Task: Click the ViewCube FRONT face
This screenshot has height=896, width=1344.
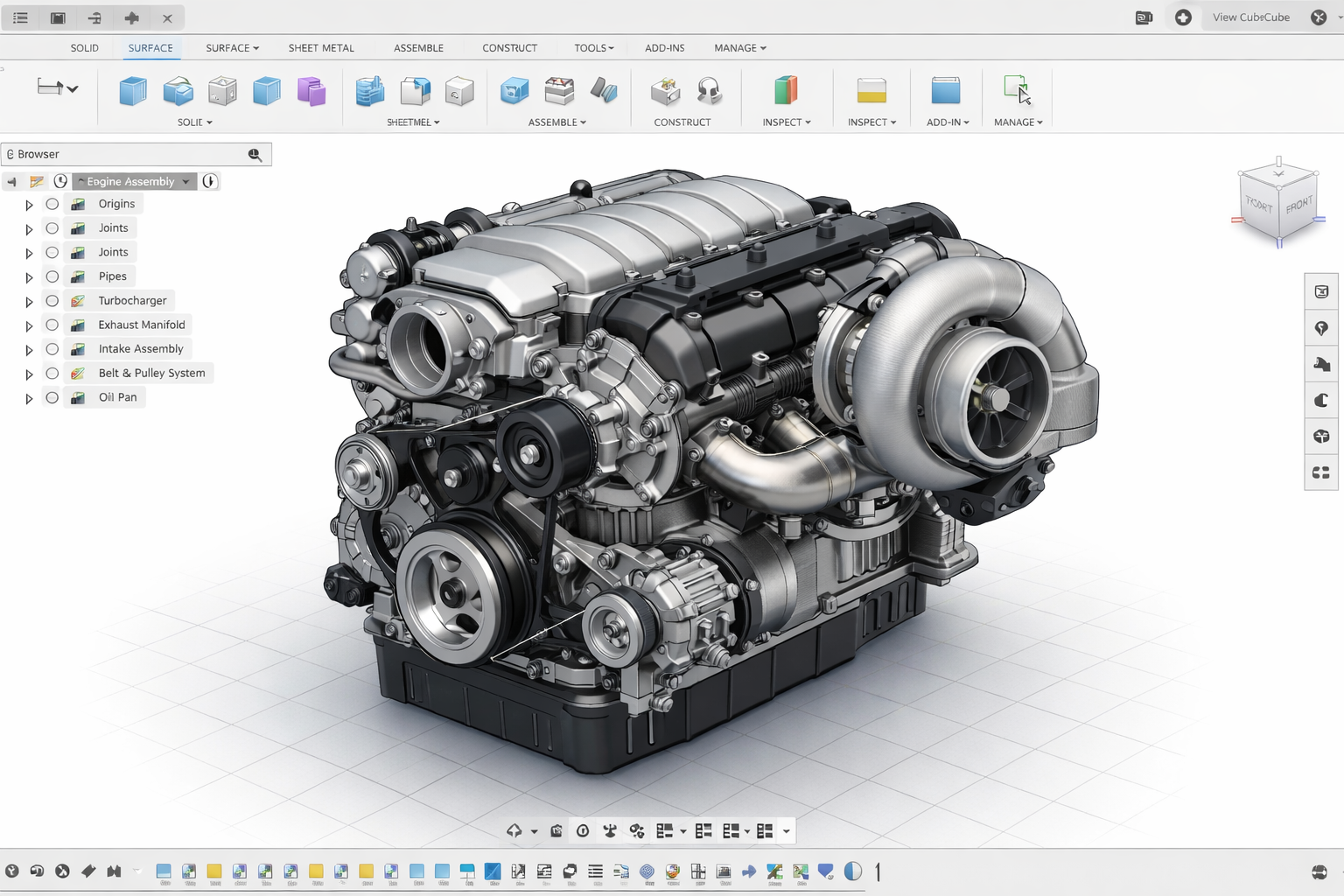Action: (1298, 205)
